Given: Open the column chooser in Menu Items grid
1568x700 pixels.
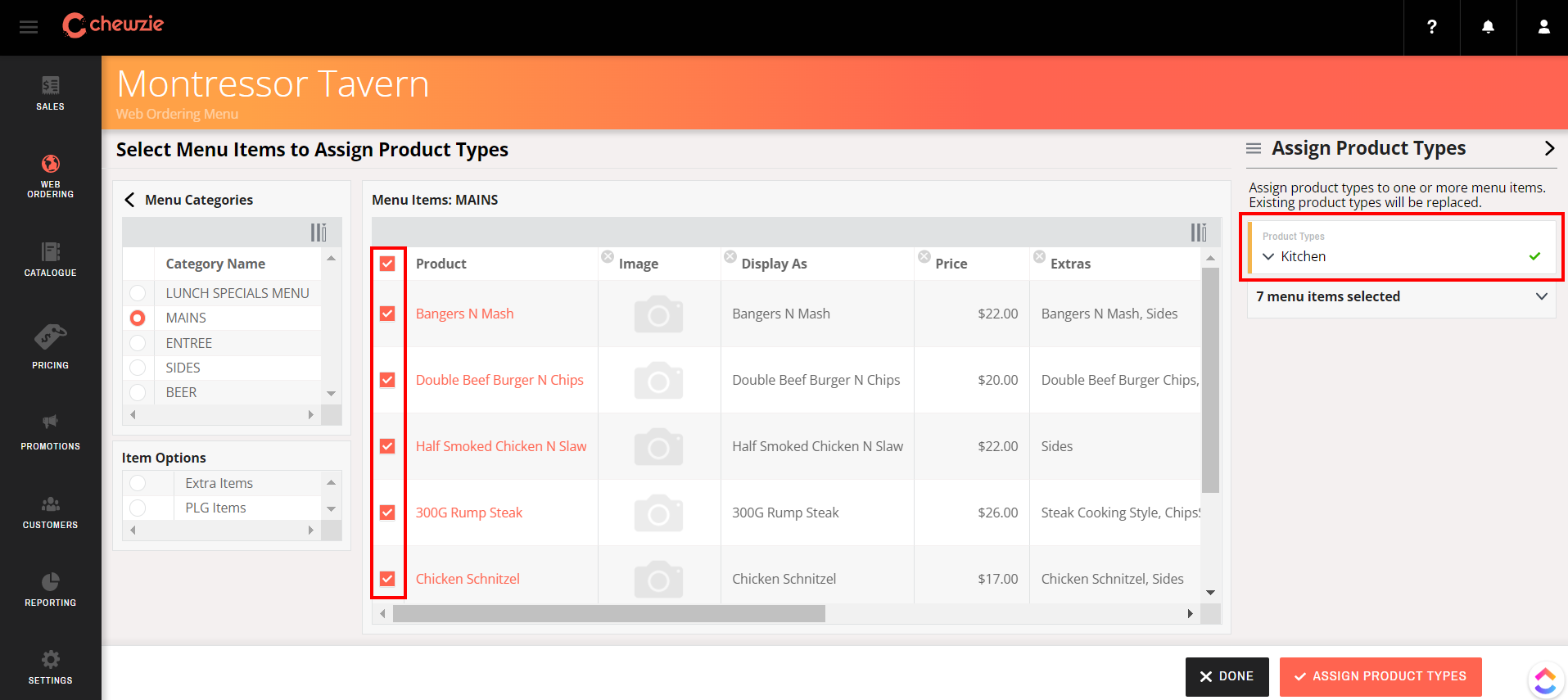Looking at the screenshot, I should tap(1198, 233).
